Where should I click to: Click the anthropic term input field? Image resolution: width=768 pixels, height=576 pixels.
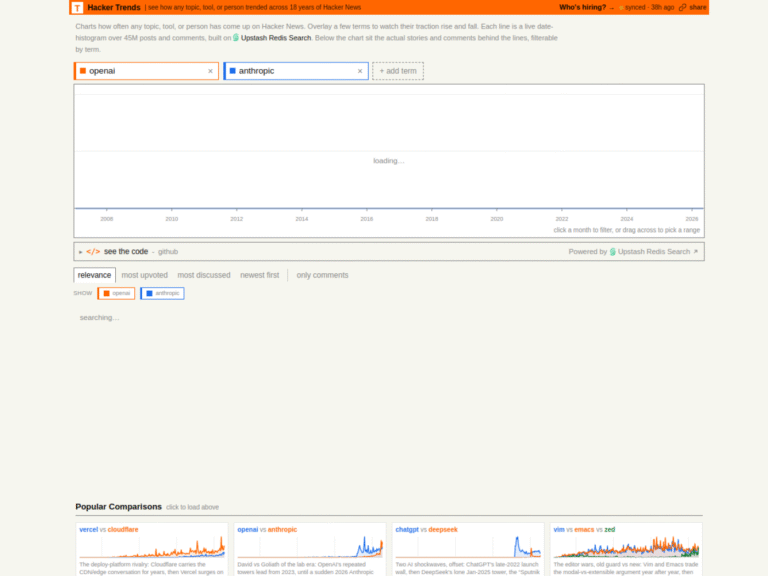pyautogui.click(x=297, y=71)
